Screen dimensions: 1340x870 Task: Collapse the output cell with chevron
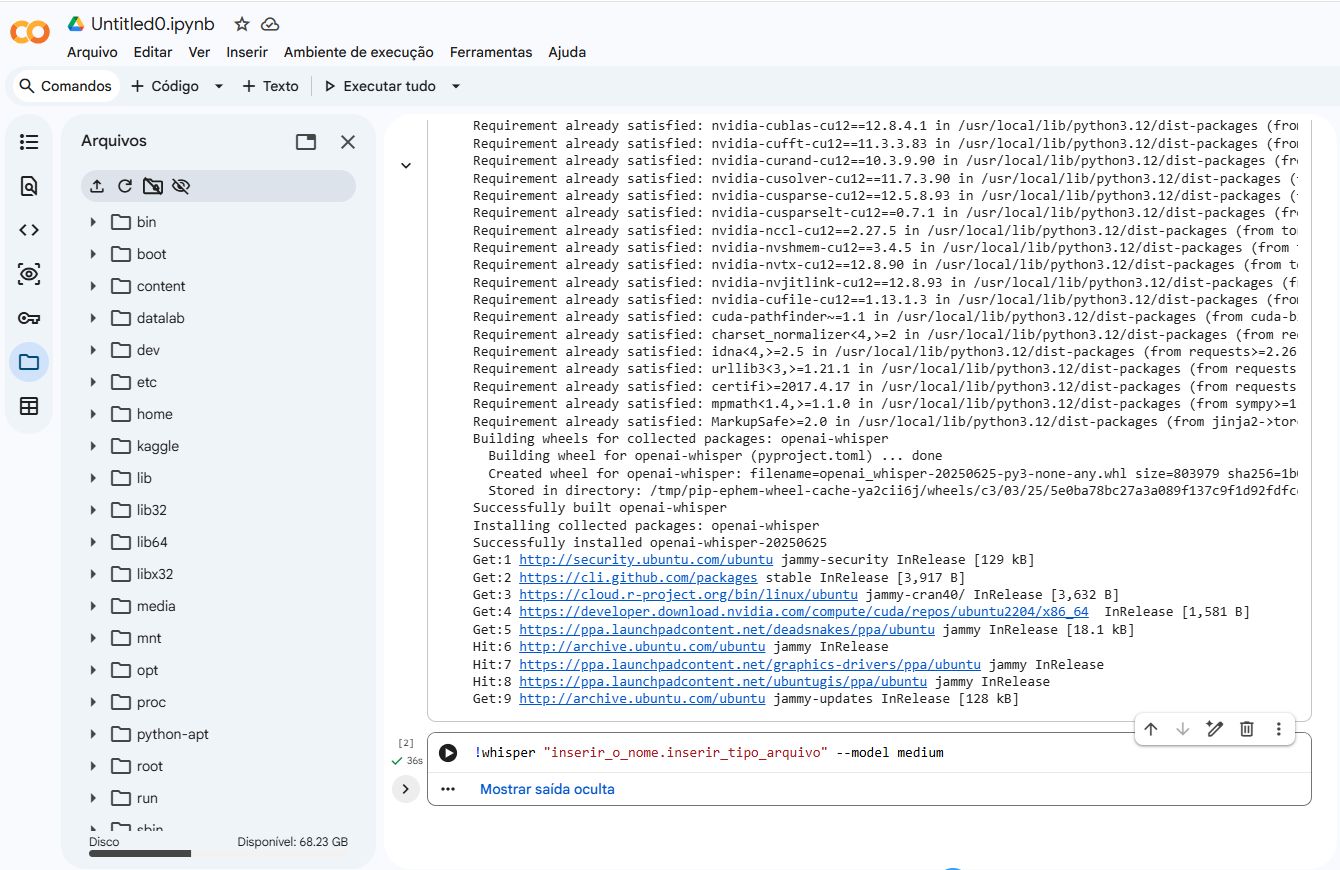click(406, 165)
